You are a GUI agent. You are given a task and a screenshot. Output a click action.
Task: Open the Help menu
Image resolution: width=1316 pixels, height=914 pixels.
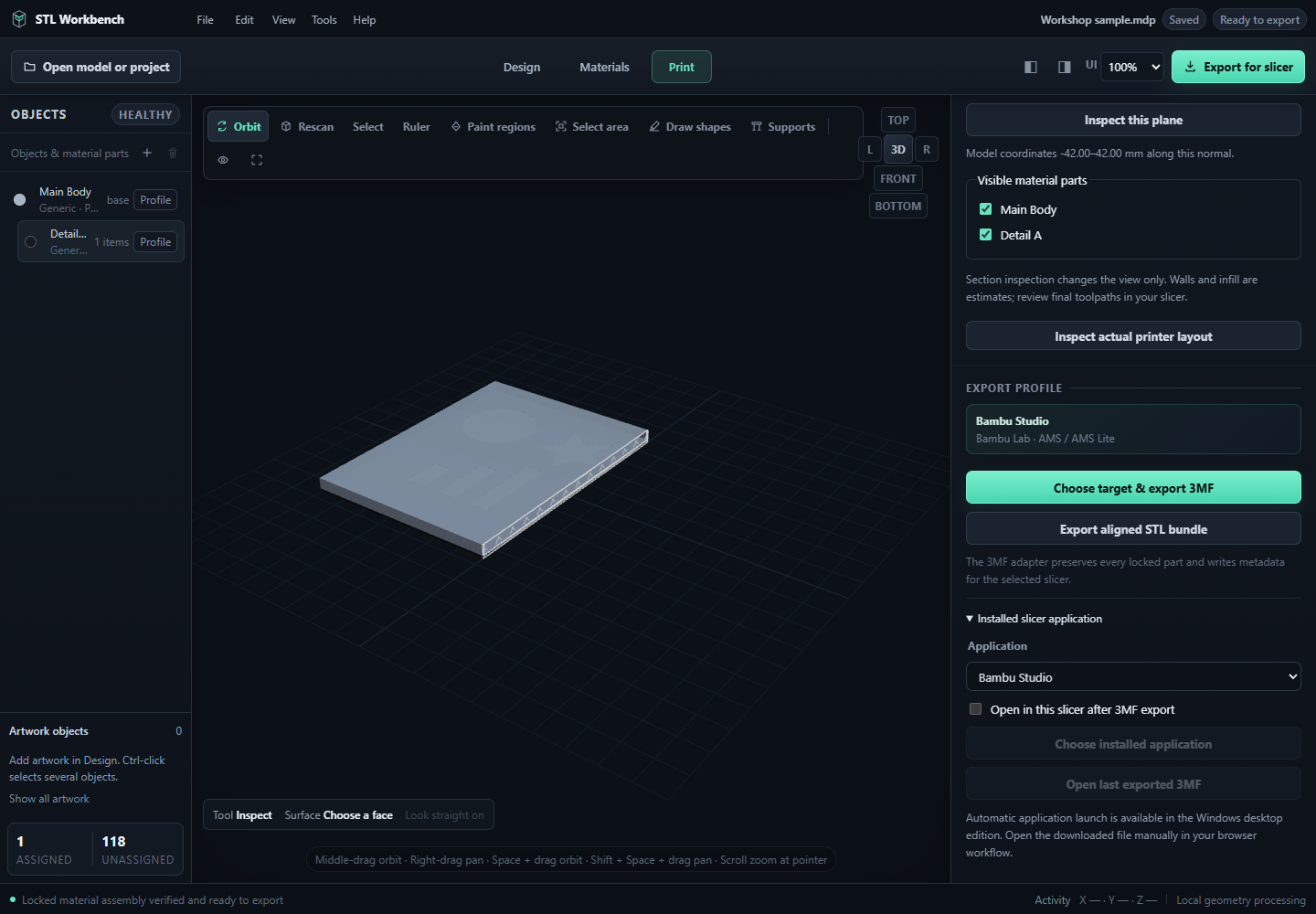coord(365,19)
